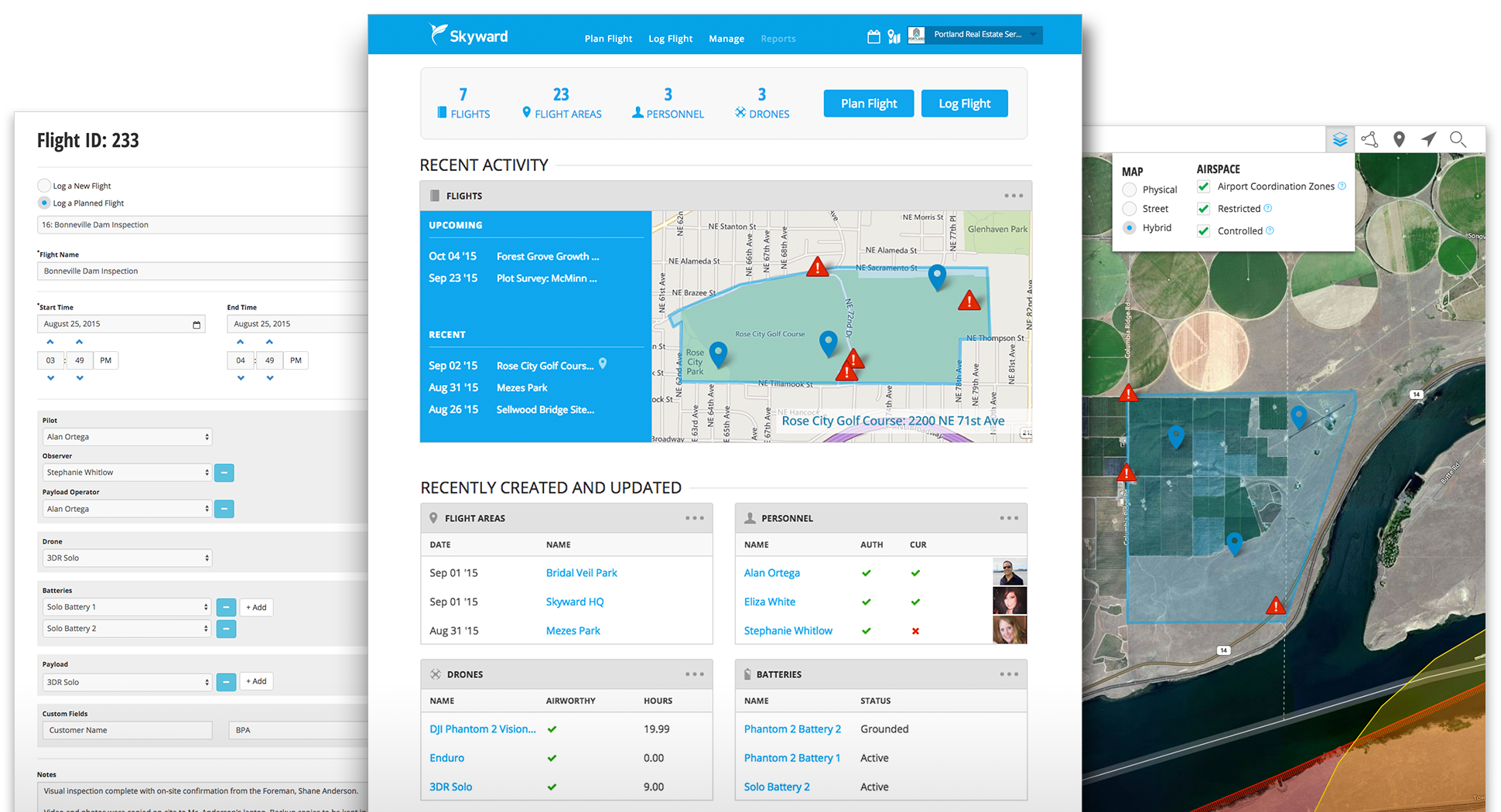Open map search with the magnifier icon
The image size is (1501, 812).
1458,139
